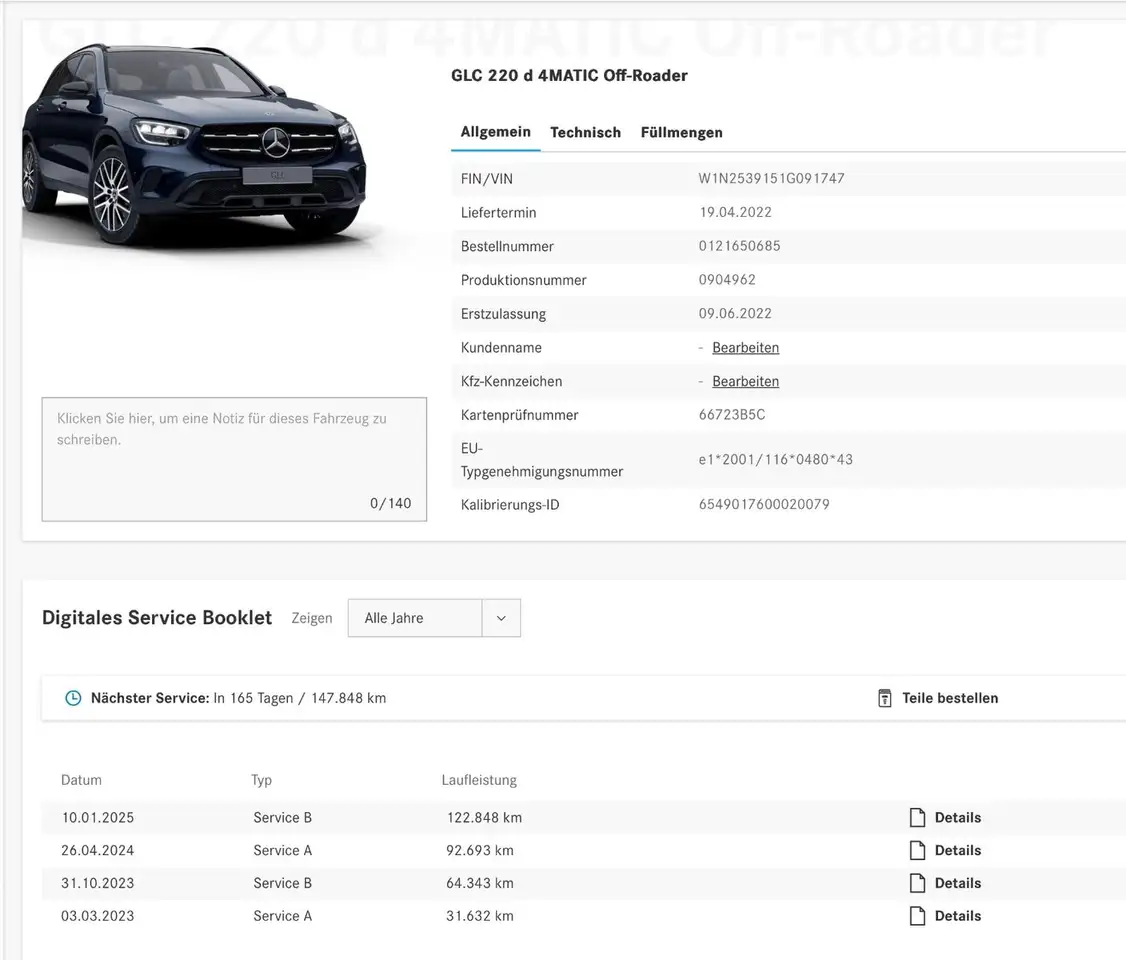The height and width of the screenshot is (960, 1126).
Task: Click document icon for 26.04.2024 service
Action: pos(917,851)
